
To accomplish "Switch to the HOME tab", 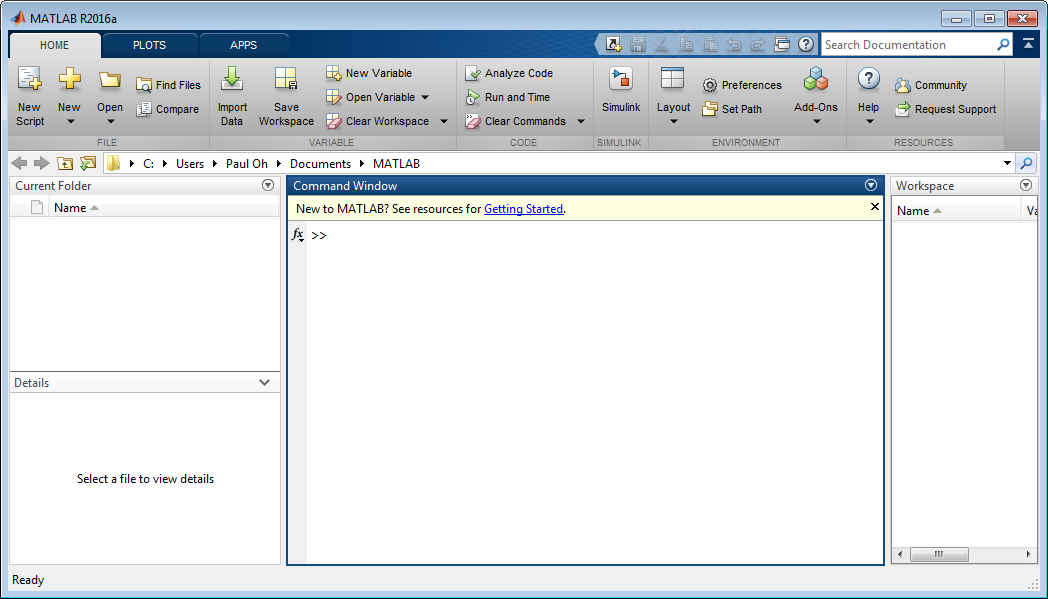I will (x=54, y=45).
